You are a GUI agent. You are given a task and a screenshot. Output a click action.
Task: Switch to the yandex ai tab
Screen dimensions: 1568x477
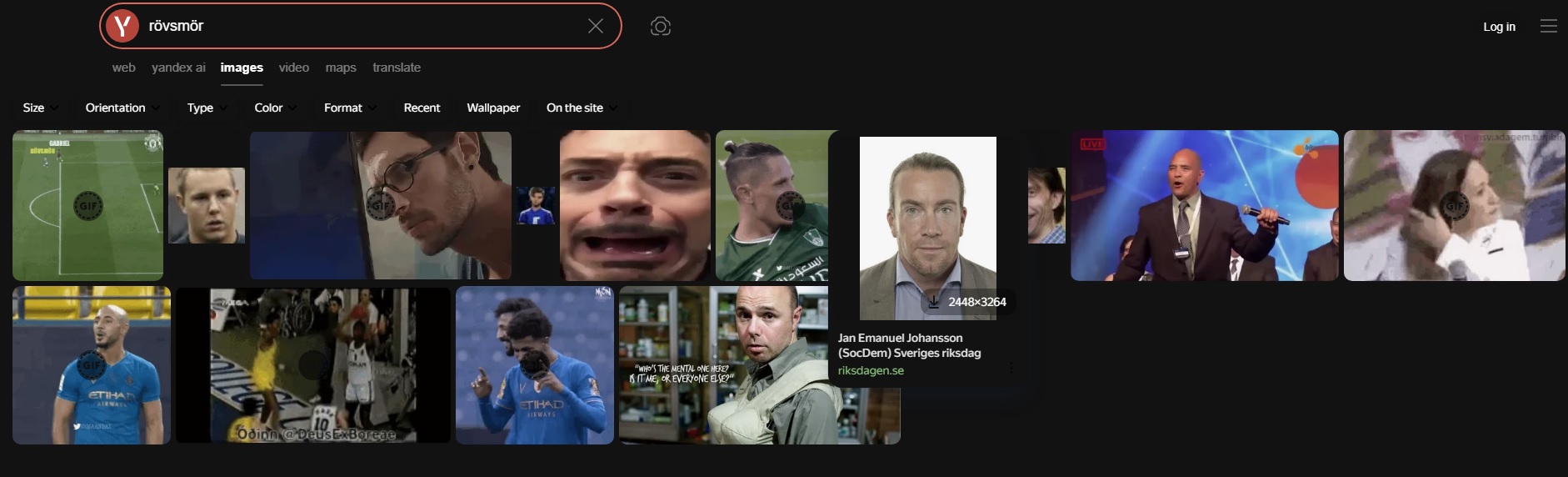(178, 68)
